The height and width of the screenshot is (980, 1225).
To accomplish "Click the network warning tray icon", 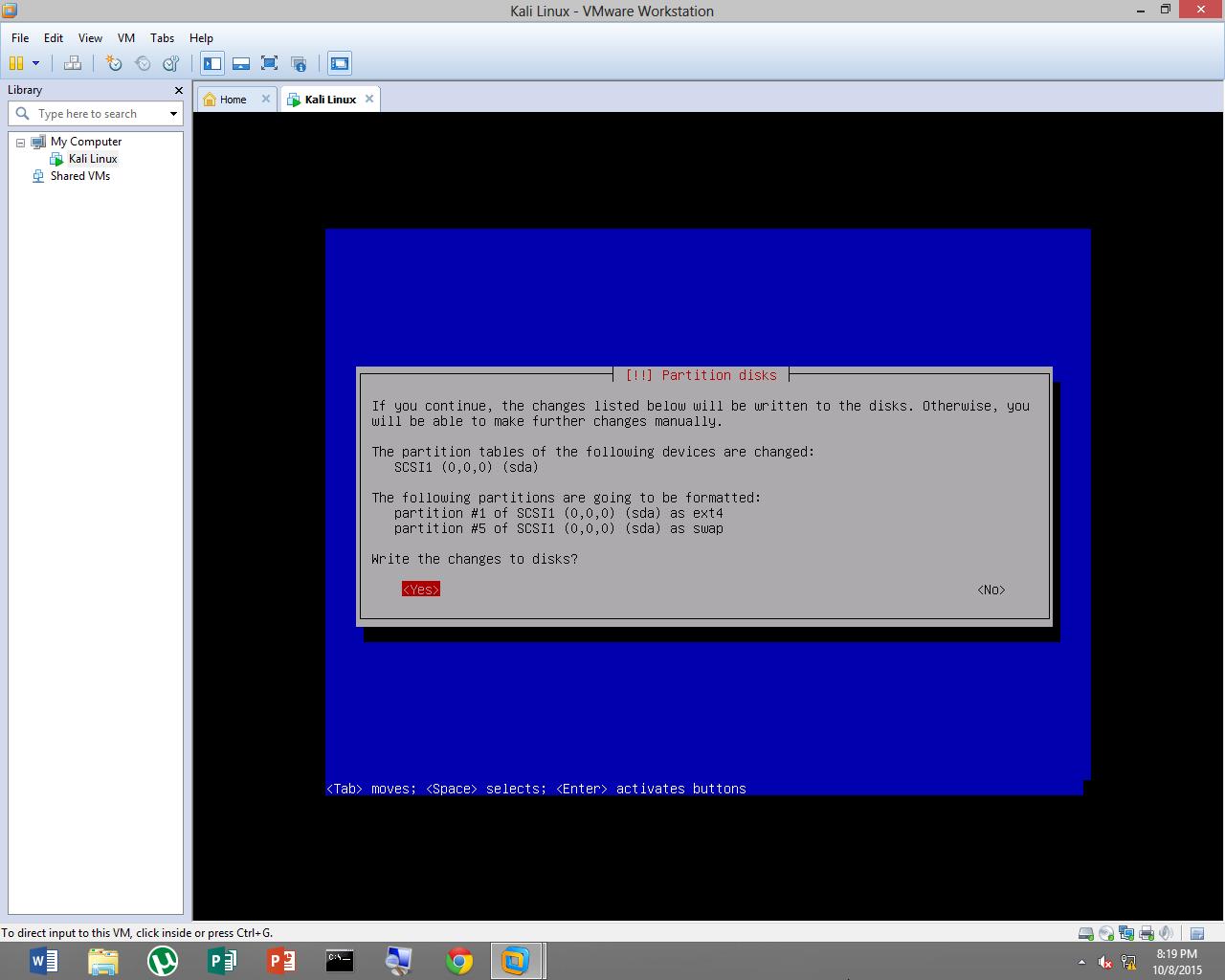I will coord(1128,962).
